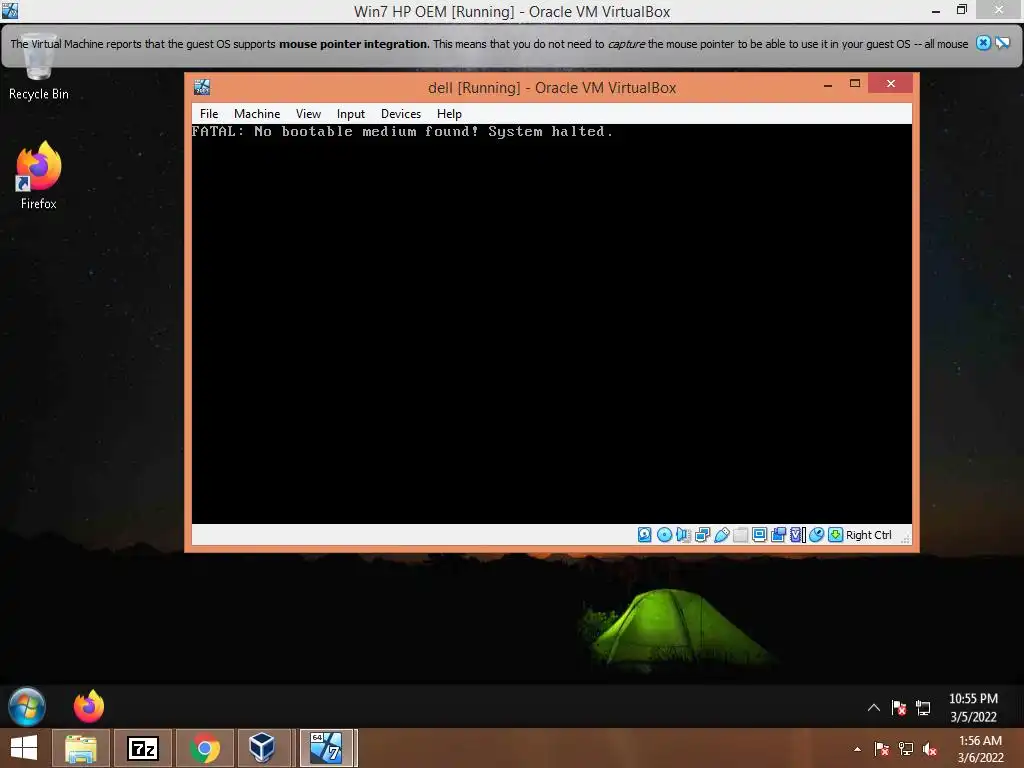The height and width of the screenshot is (768, 1024).
Task: Open Firefox from the guest taskbar
Action: [89, 707]
